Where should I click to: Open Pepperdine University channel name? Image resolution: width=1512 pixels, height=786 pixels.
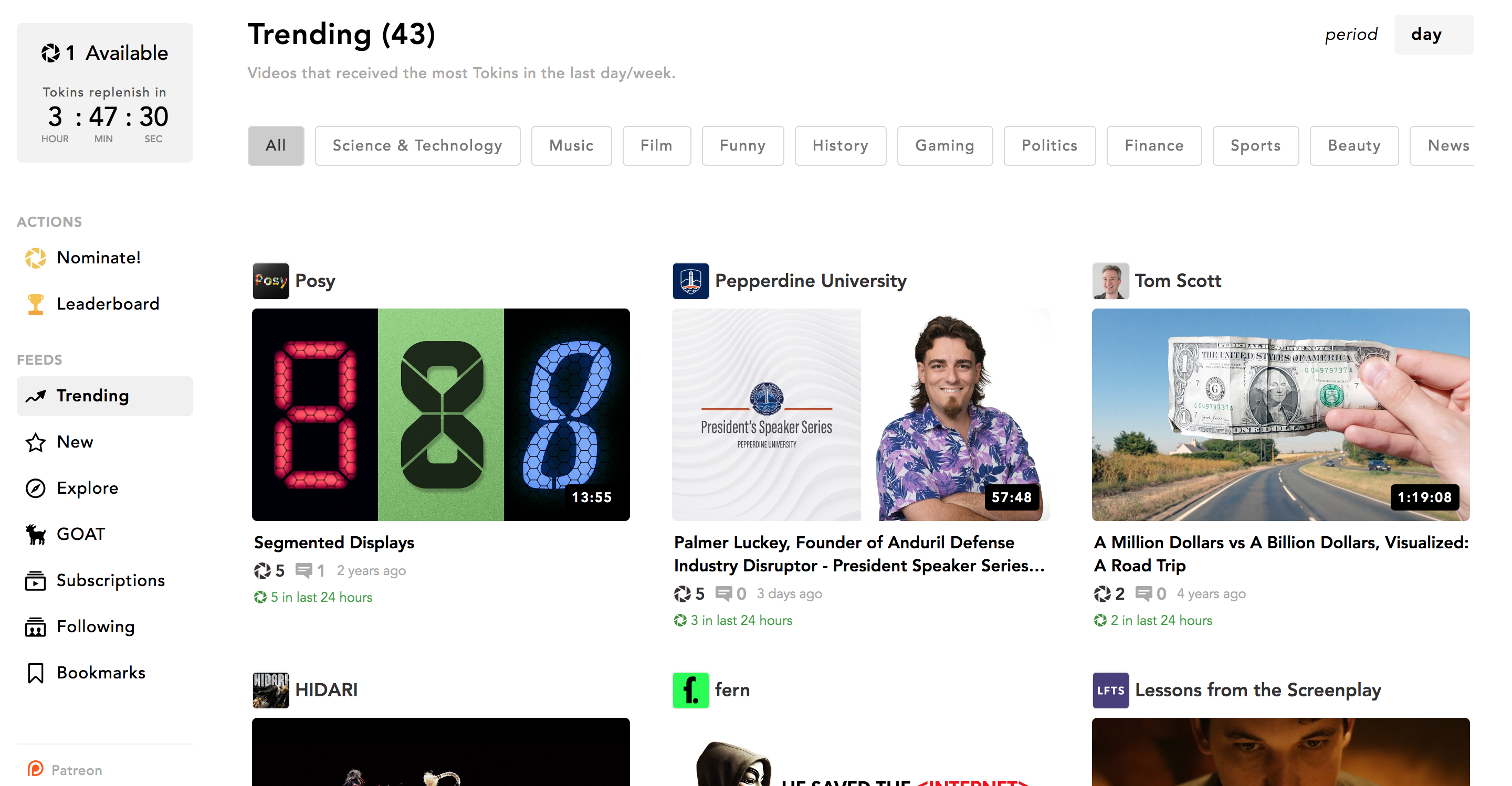coord(811,281)
